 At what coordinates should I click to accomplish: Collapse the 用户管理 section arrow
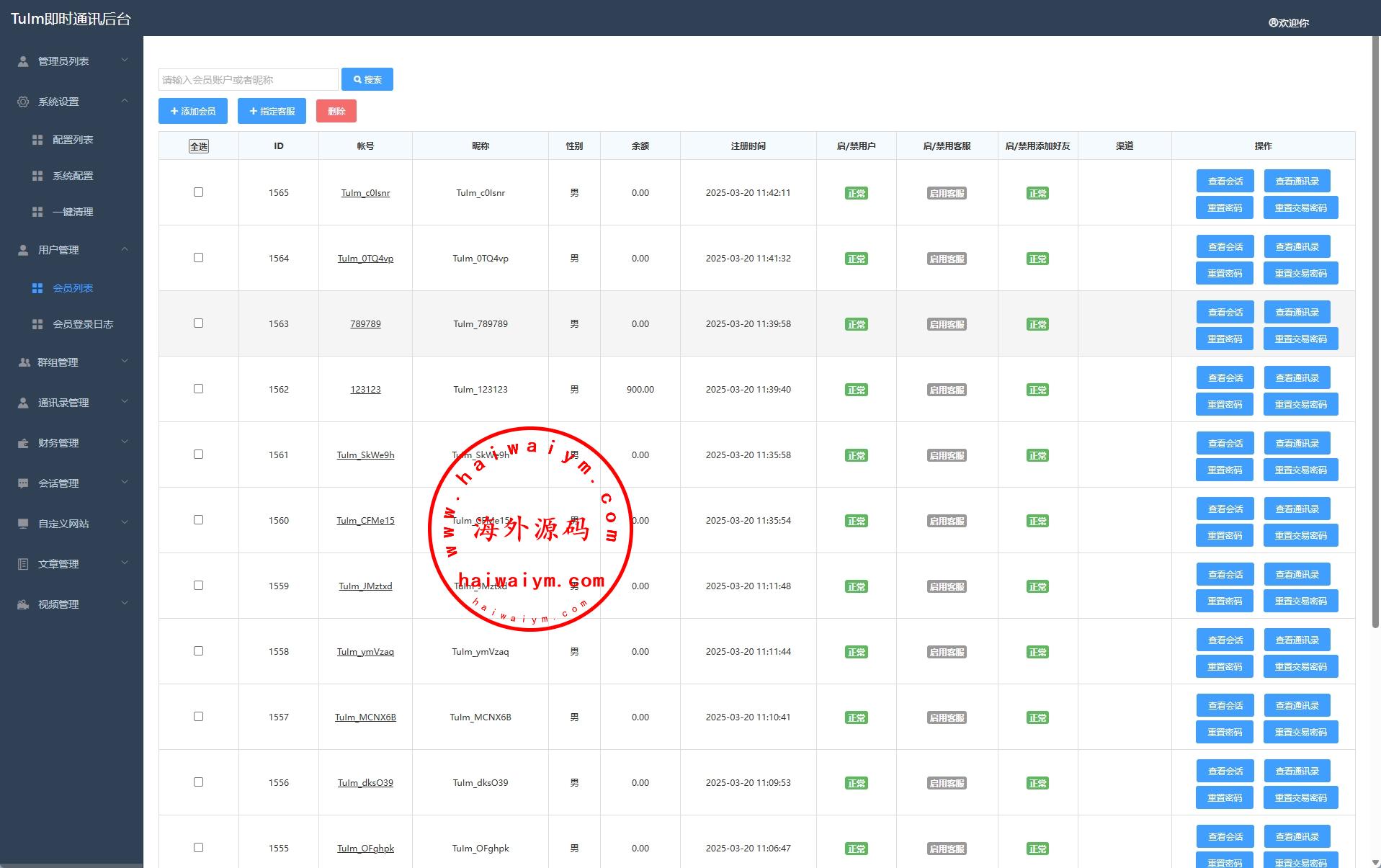coord(125,249)
